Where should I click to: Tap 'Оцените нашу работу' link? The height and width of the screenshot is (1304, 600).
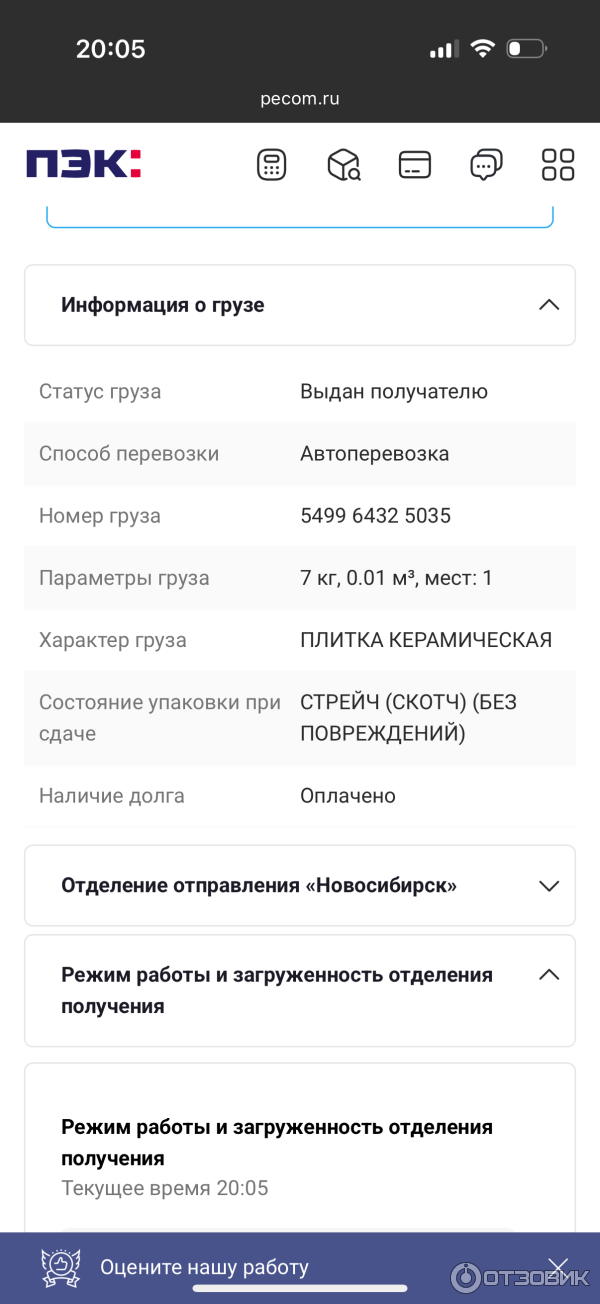tap(204, 1267)
